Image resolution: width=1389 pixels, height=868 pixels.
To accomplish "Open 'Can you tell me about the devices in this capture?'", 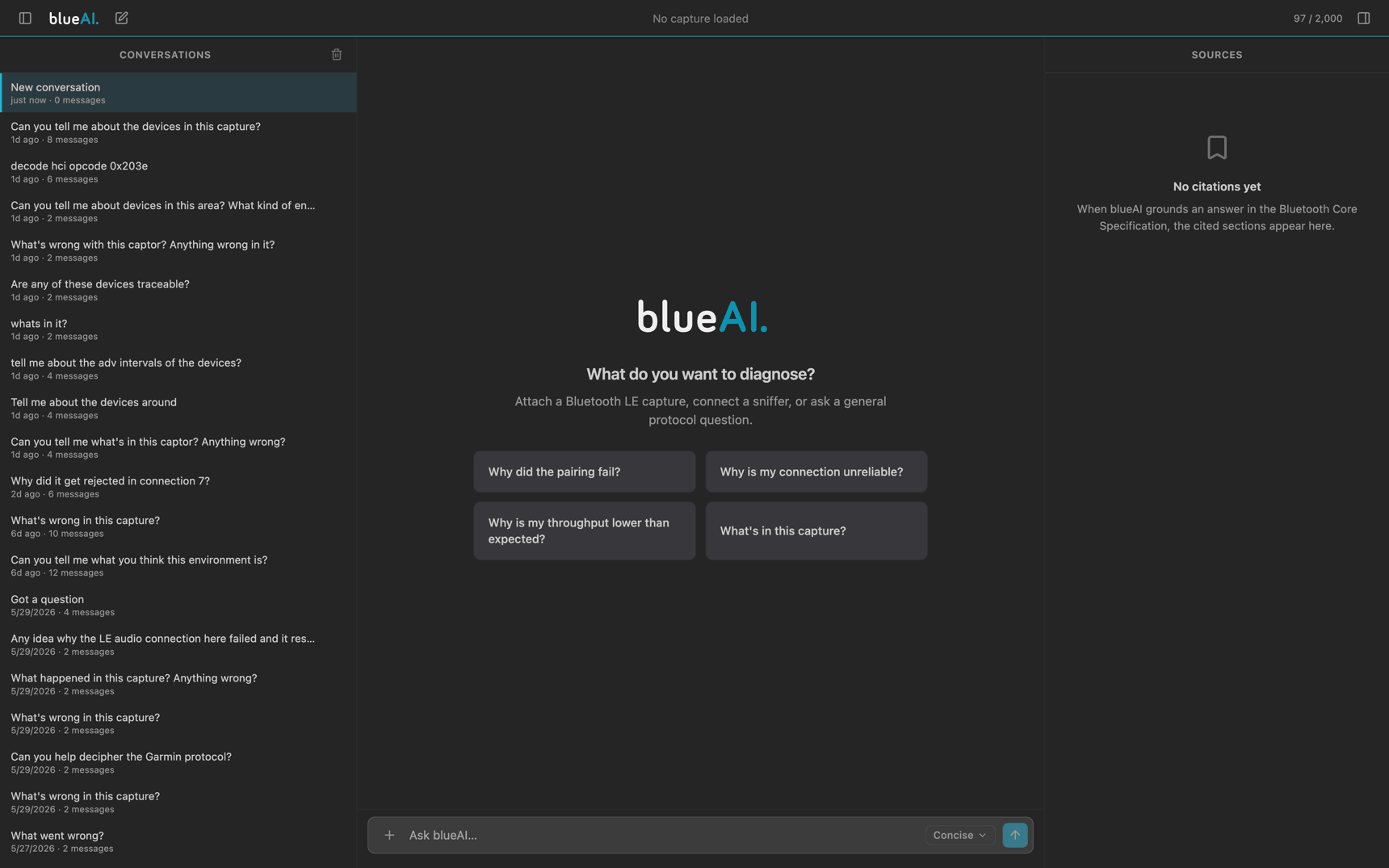I will [x=178, y=132].
